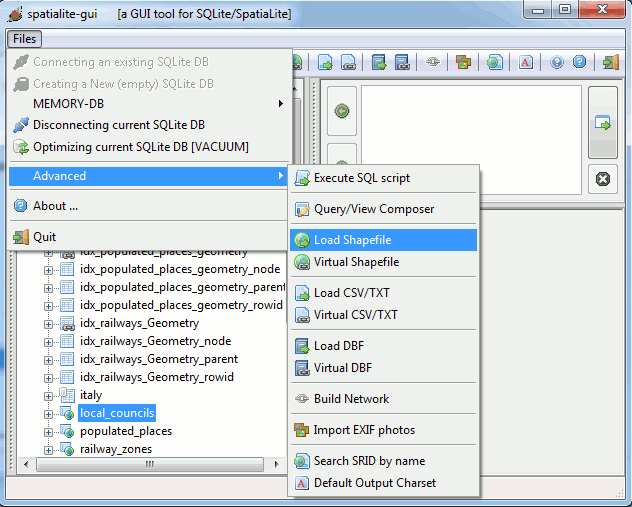Image resolution: width=632 pixels, height=507 pixels.
Task: Click Load DBF menu entry
Action: pos(383,346)
